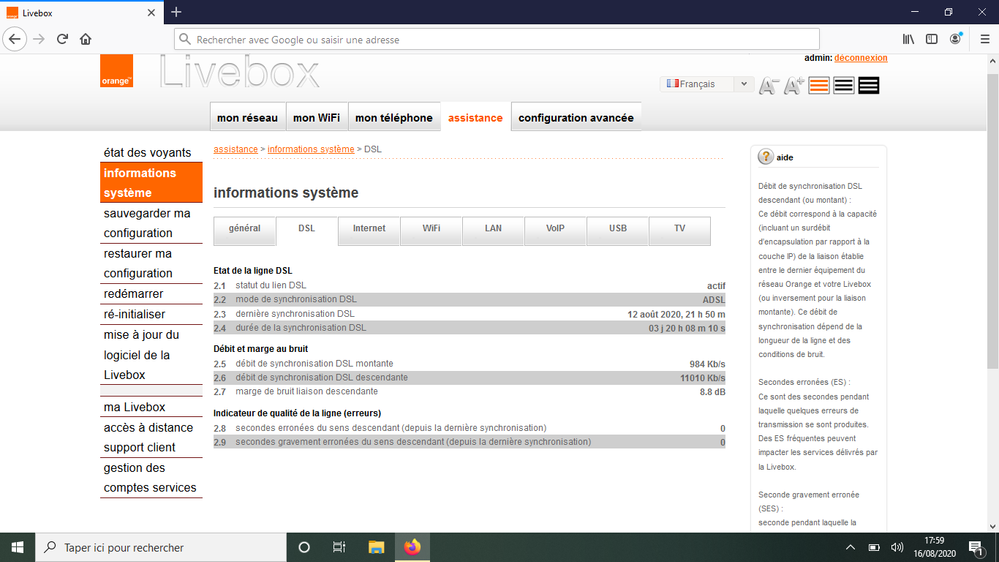999x562 pixels.
Task: Click the informations système breadcrumb link
Action: pyautogui.click(x=311, y=149)
